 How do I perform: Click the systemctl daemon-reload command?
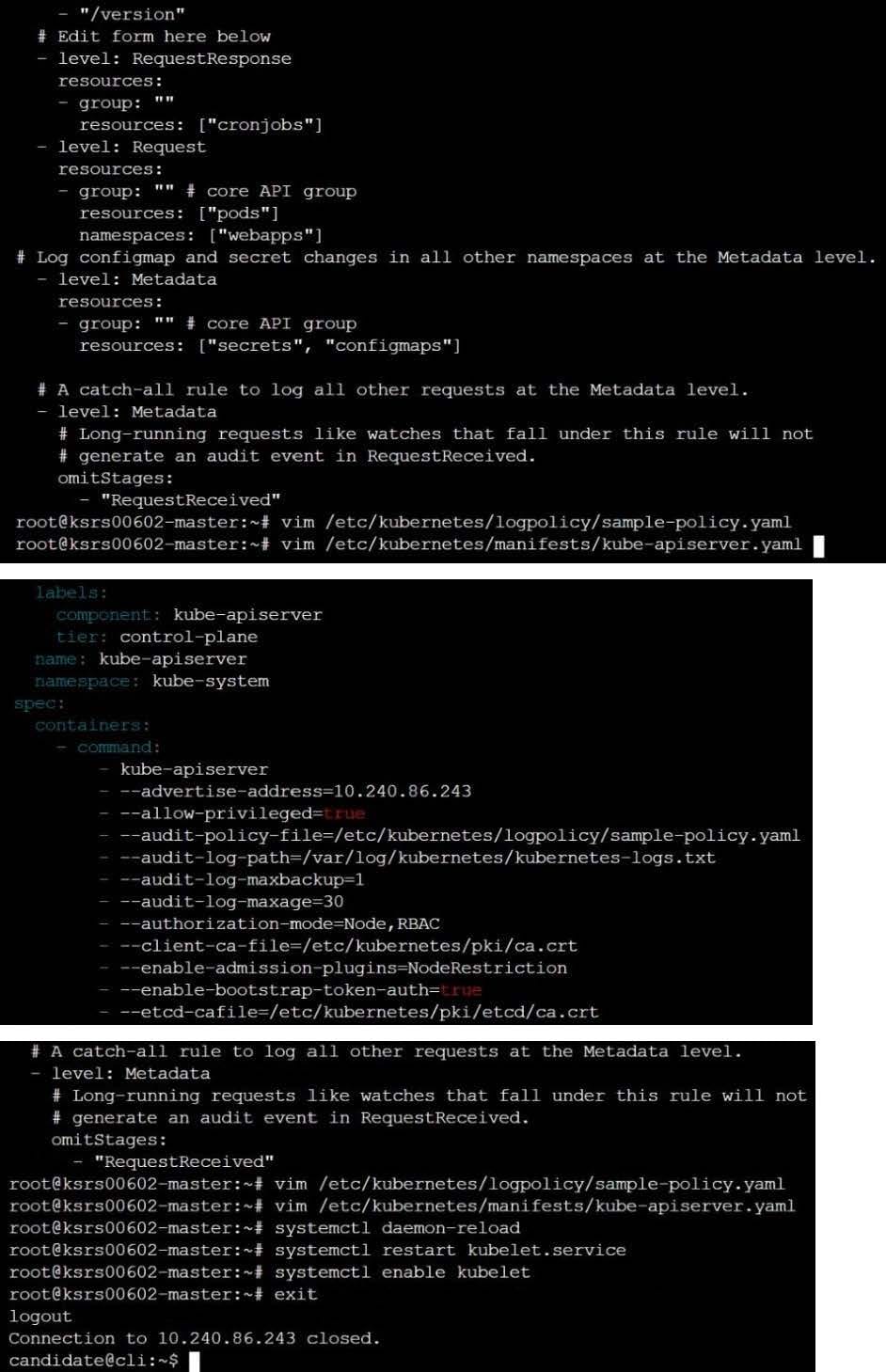click(x=397, y=1228)
